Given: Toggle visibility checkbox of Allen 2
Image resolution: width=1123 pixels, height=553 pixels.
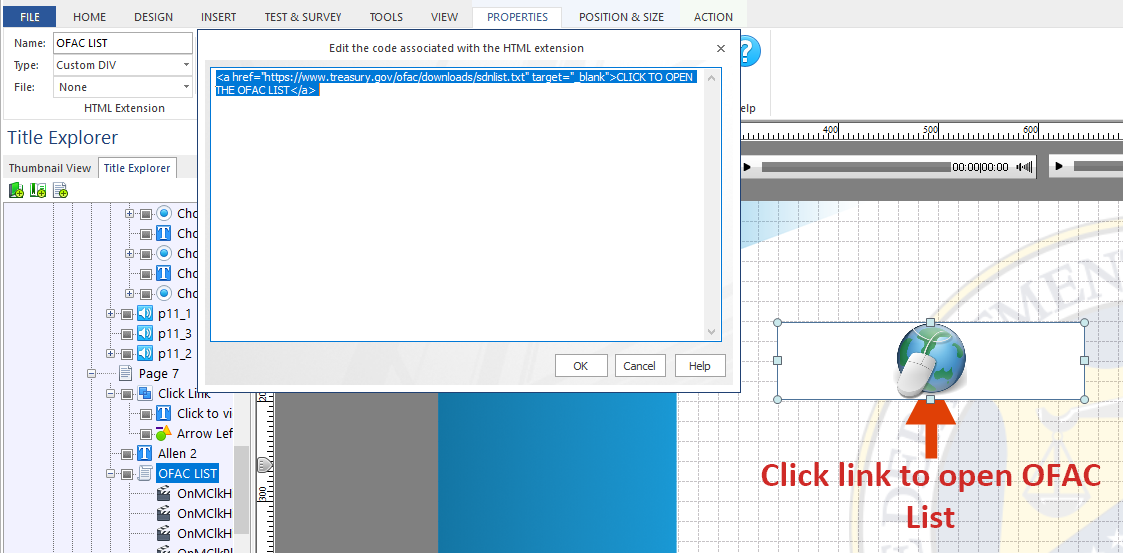Looking at the screenshot, I should [127, 454].
